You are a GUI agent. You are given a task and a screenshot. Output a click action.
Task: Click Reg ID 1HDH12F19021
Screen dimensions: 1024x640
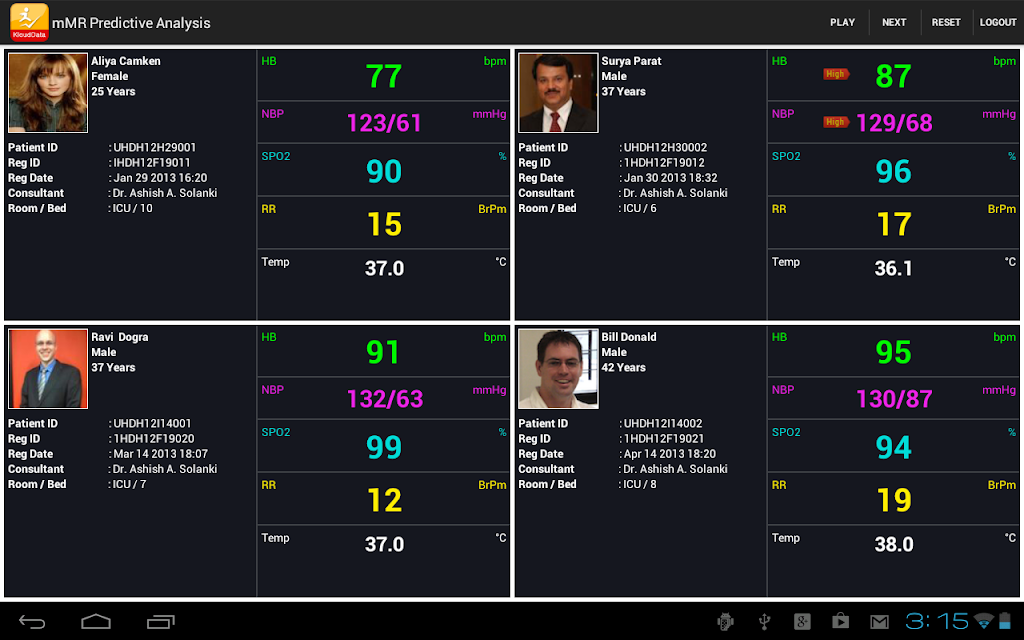(664, 439)
